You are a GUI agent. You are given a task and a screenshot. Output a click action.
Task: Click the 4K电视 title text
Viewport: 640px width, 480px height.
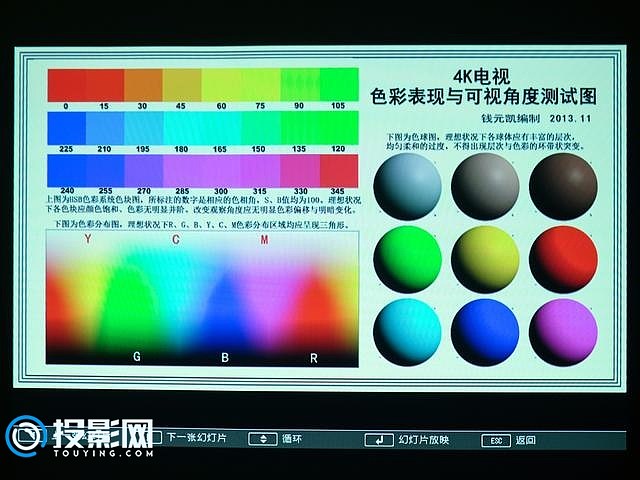482,77
